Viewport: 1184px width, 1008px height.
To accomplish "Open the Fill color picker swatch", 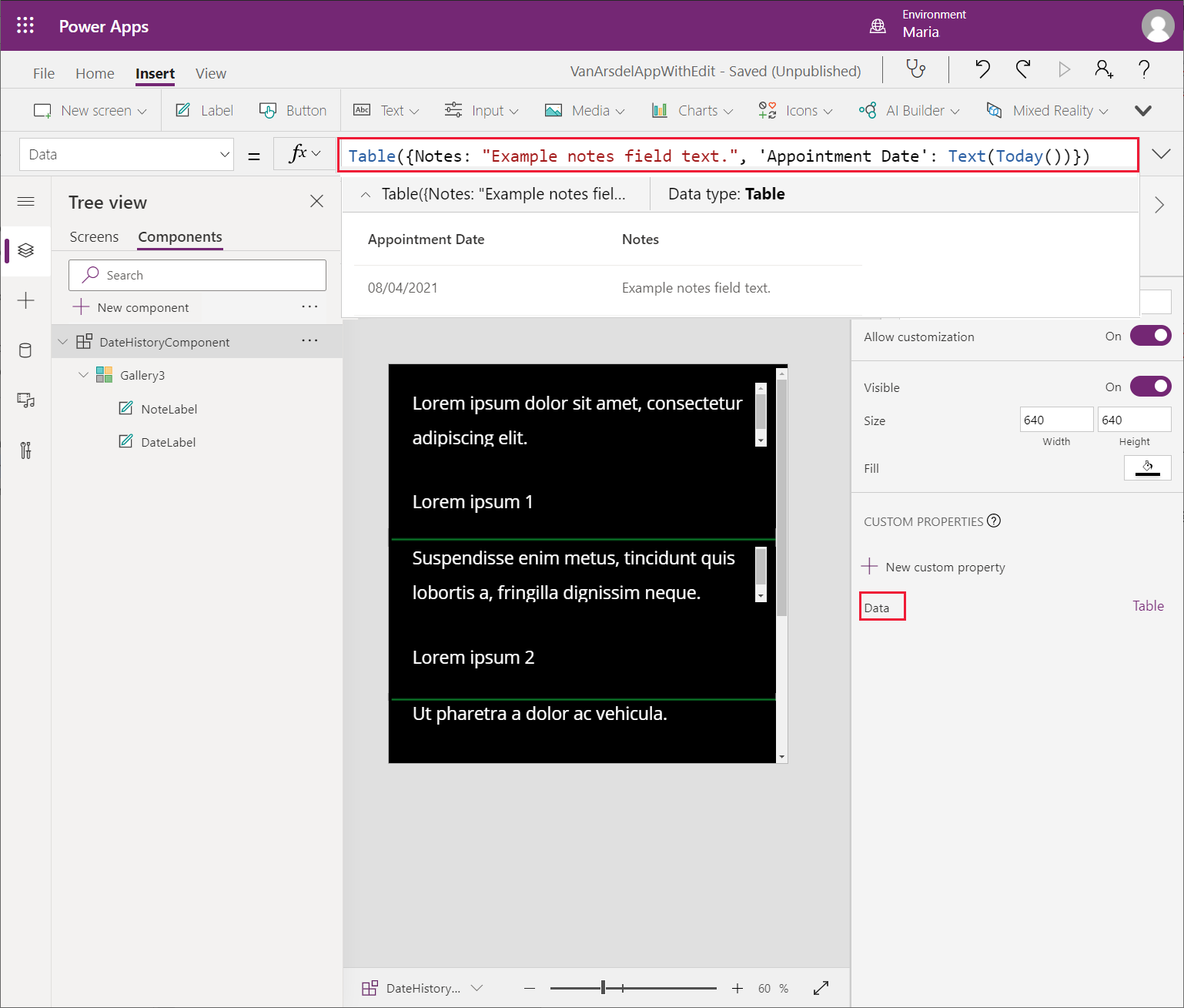I will 1147,467.
